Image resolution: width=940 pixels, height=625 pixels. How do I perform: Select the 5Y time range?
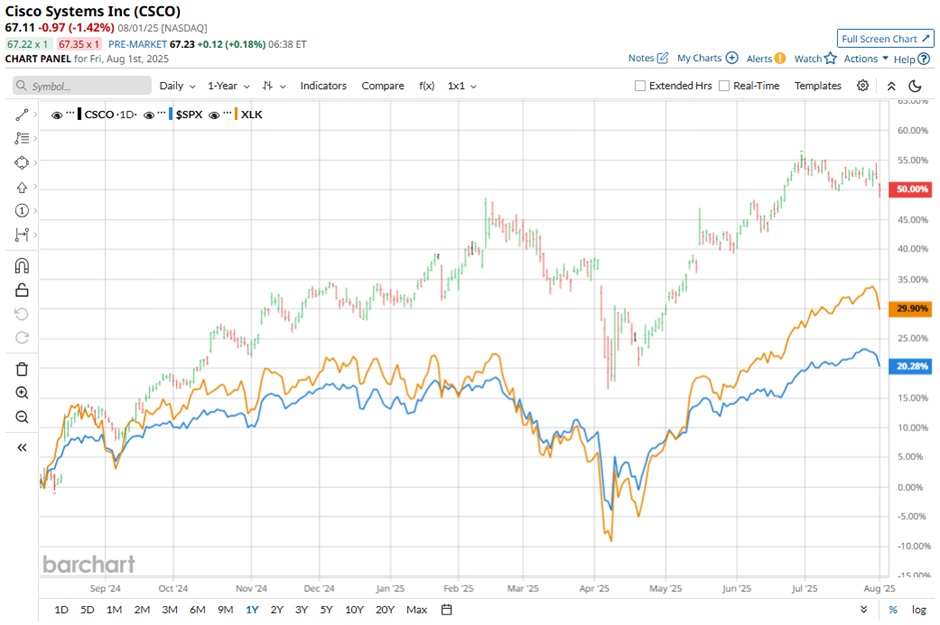[326, 609]
